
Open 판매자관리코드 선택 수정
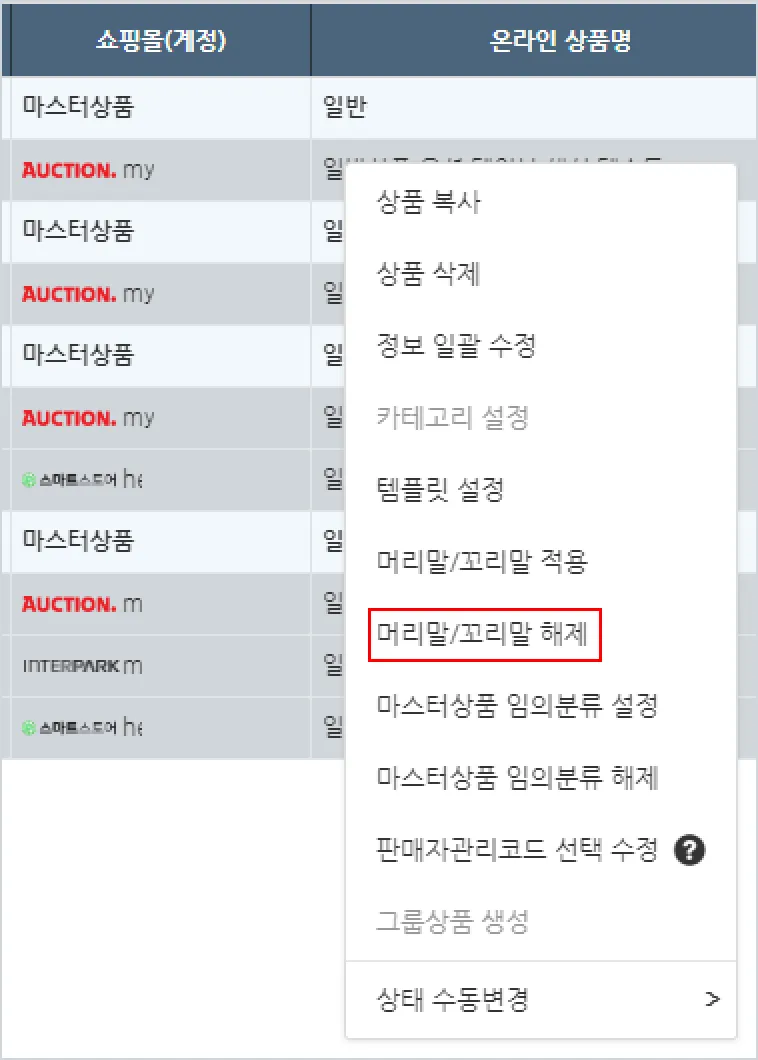pyautogui.click(x=516, y=851)
